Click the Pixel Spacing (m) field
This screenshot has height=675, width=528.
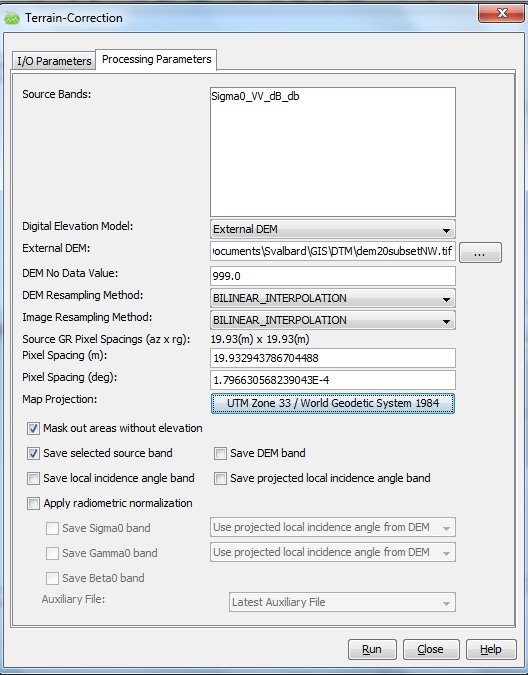click(x=333, y=358)
